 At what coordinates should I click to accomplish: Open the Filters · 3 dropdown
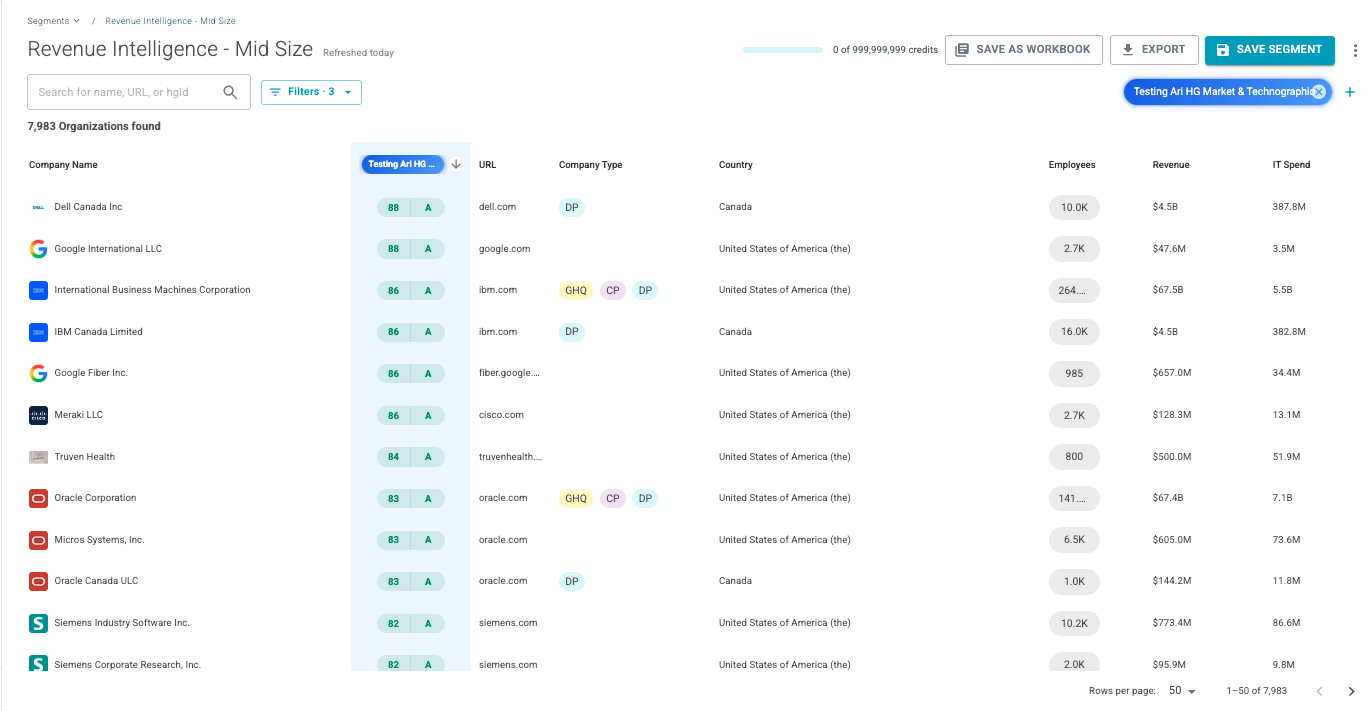pos(311,92)
